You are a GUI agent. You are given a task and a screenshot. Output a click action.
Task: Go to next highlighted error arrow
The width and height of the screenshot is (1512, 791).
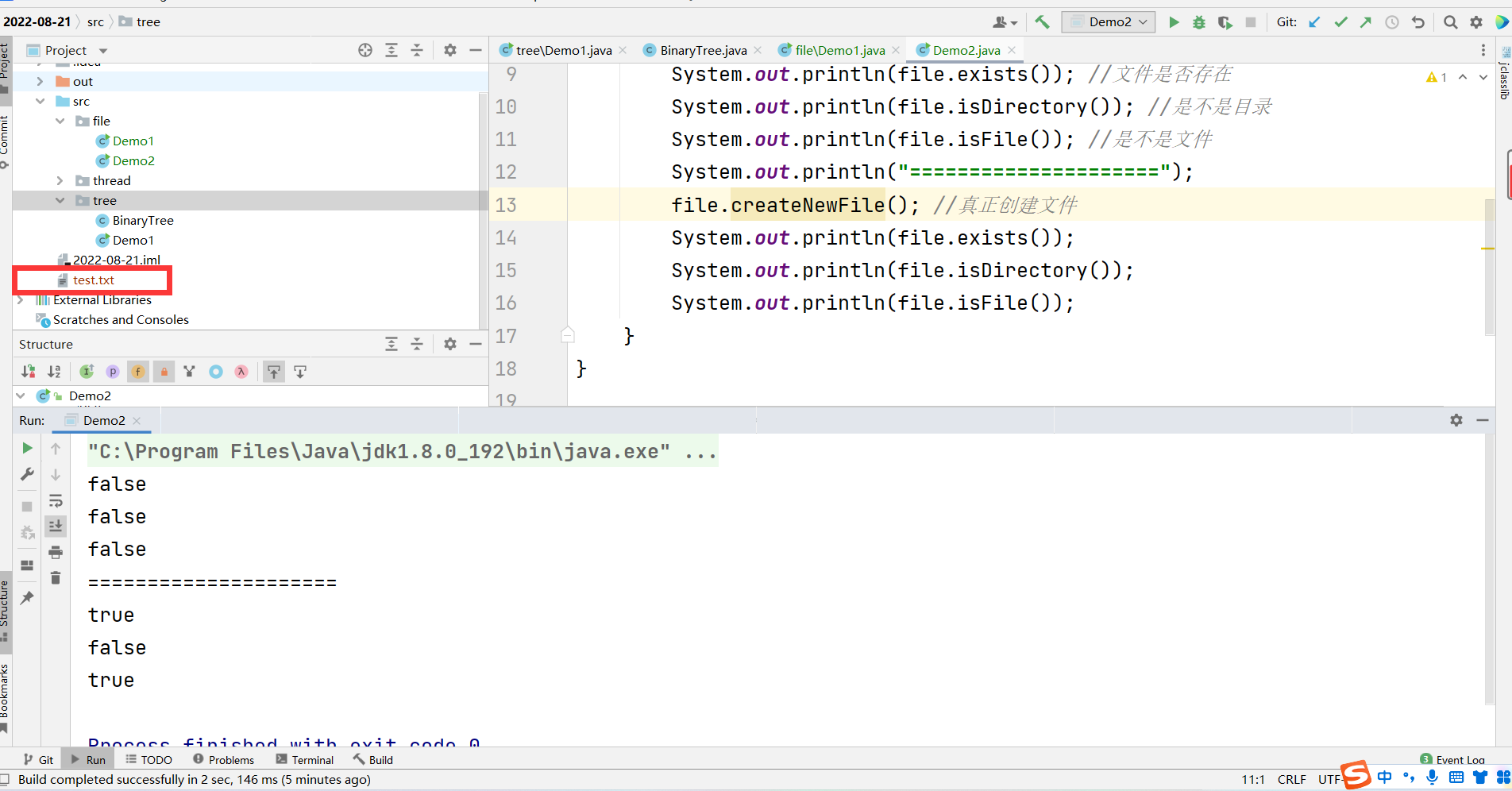[1483, 77]
